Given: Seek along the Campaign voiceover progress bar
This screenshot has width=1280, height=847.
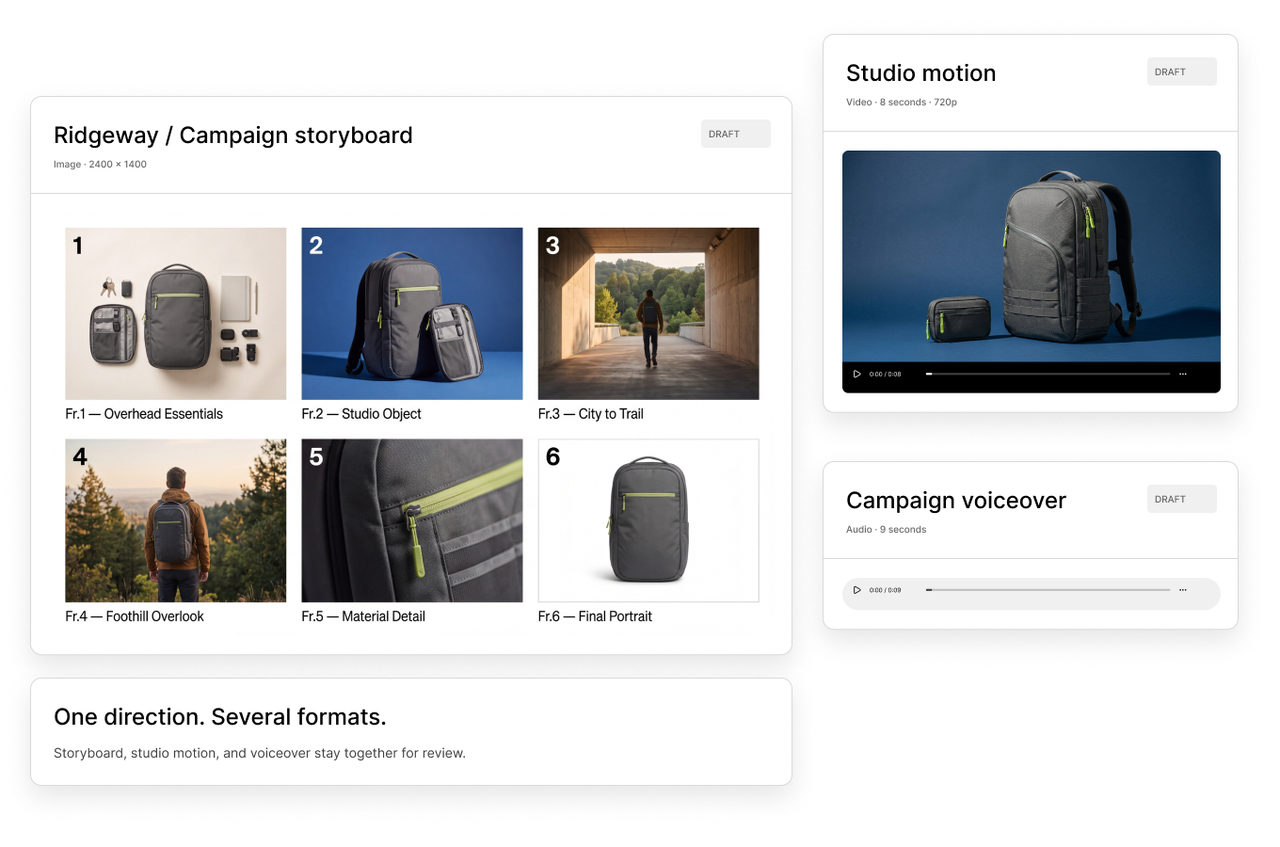Looking at the screenshot, I should 1048,590.
